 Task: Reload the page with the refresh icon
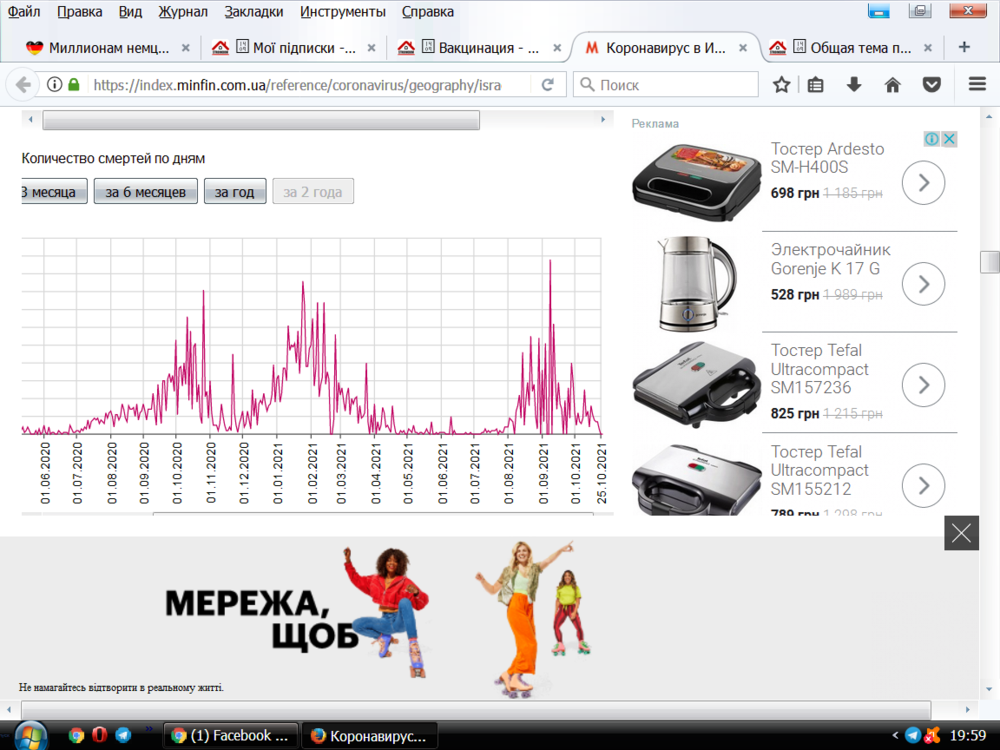pos(547,85)
